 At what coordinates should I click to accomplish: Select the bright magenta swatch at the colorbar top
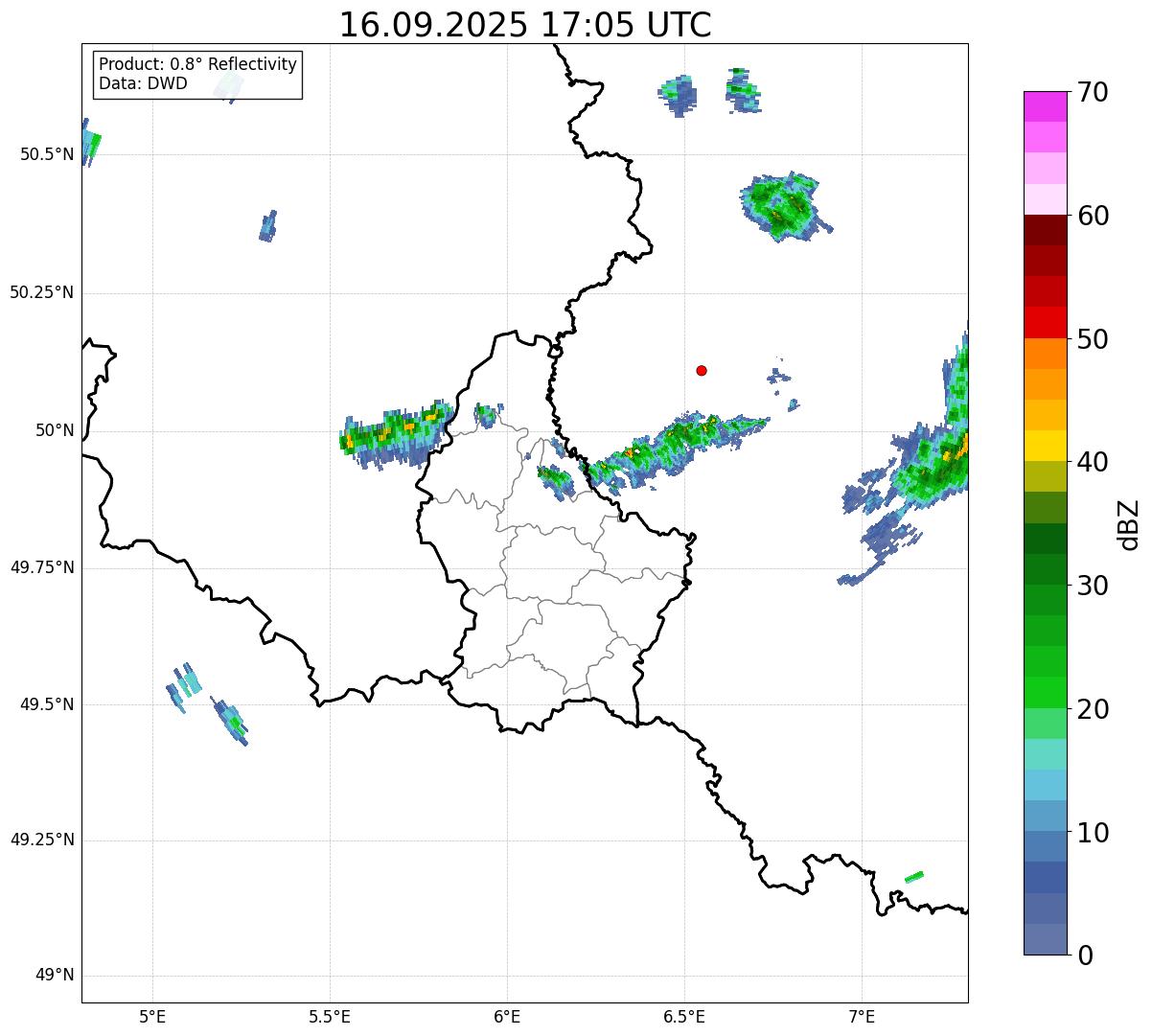click(1045, 106)
